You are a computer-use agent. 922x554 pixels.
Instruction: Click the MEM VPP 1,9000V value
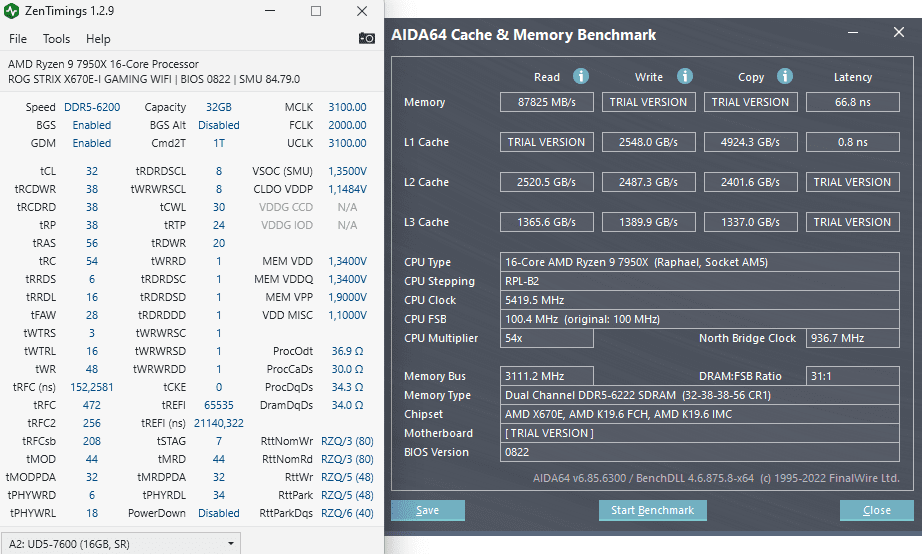[x=347, y=297]
